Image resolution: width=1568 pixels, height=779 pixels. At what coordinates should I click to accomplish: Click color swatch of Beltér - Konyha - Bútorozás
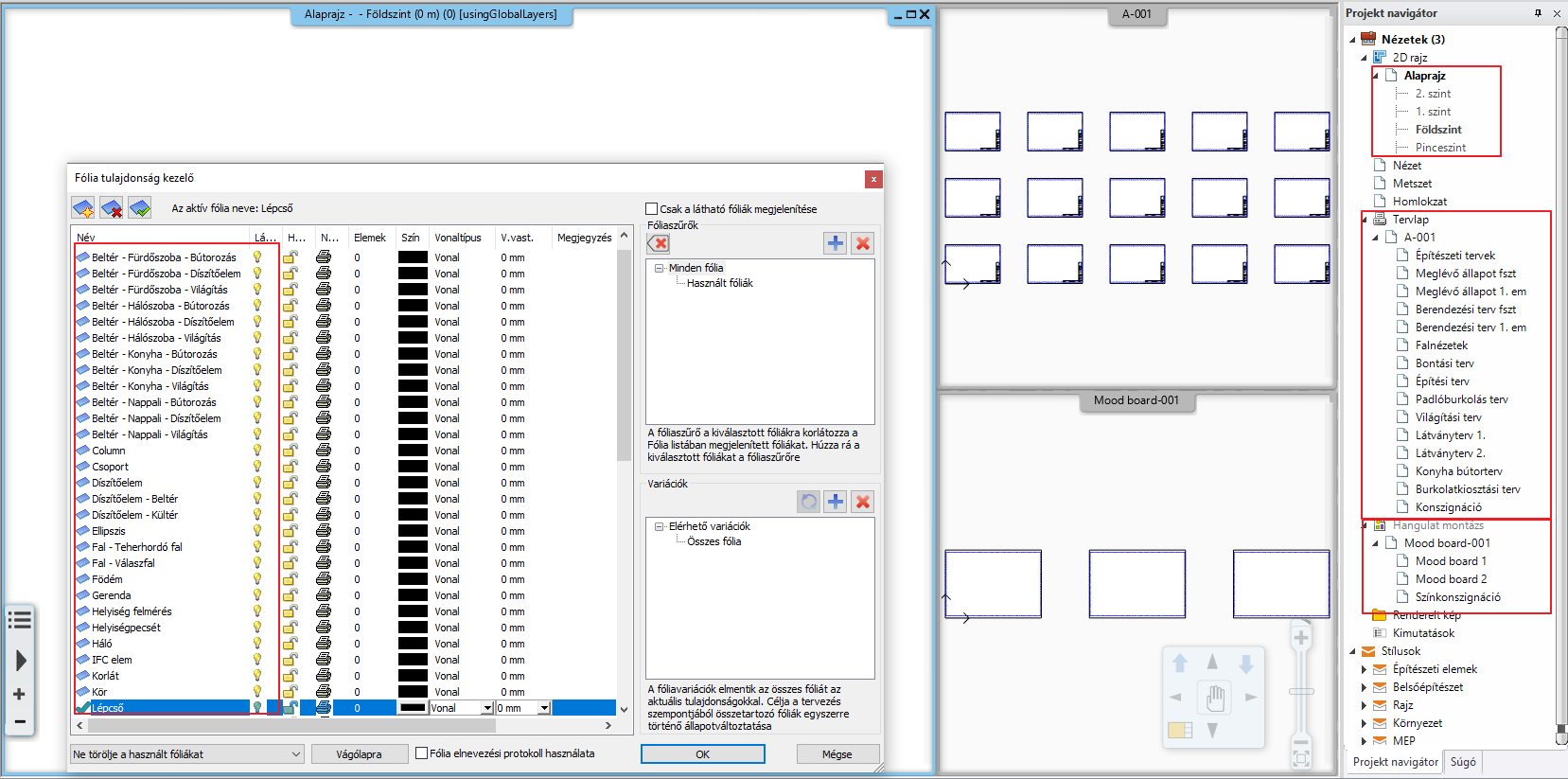pyautogui.click(x=413, y=354)
